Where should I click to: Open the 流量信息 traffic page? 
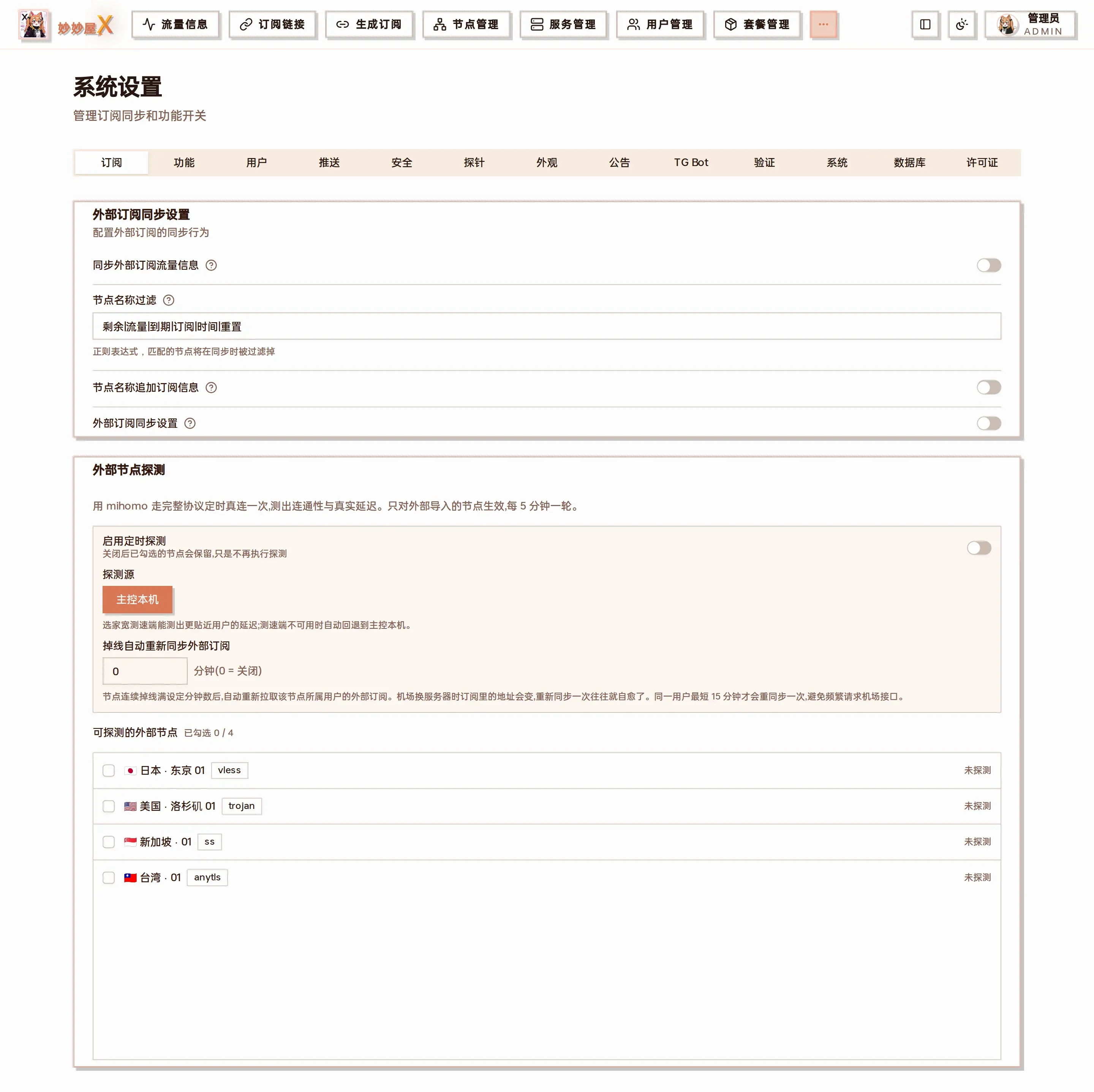click(175, 24)
